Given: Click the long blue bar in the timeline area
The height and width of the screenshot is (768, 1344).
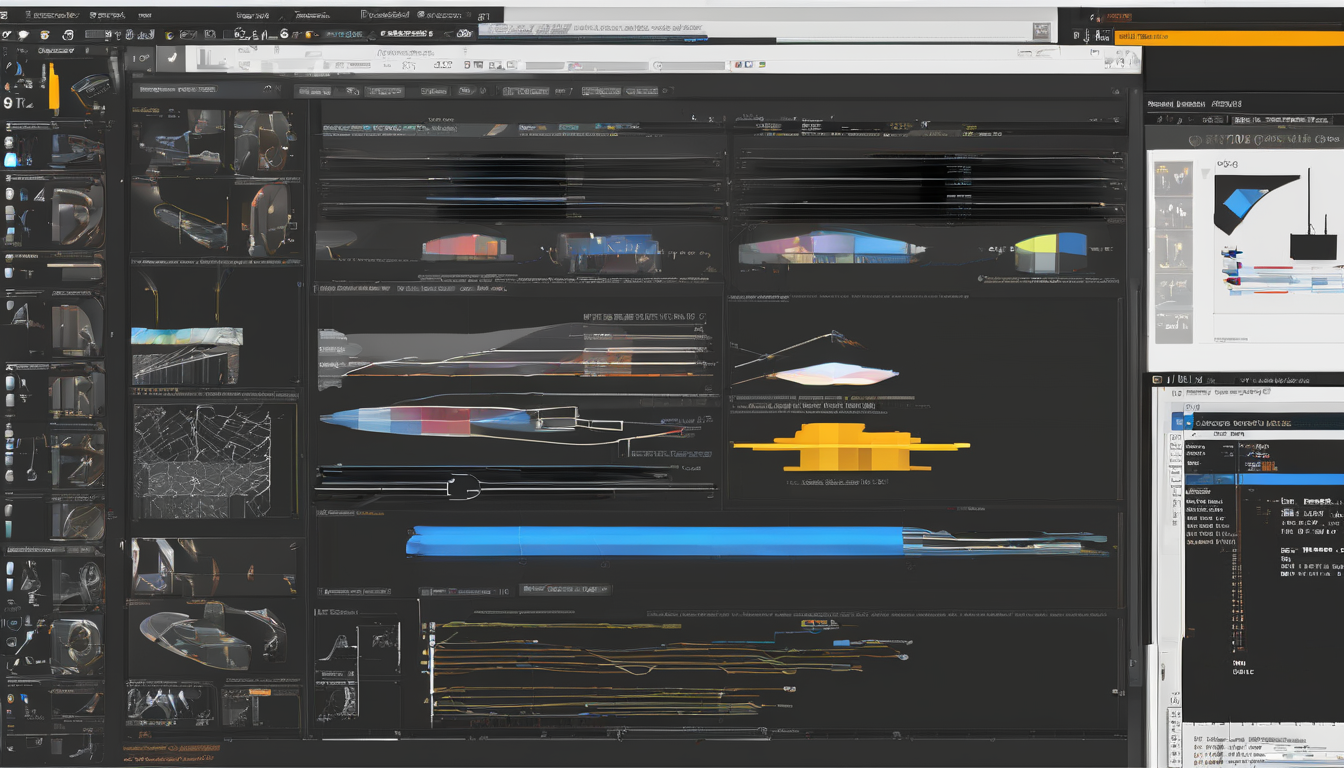Looking at the screenshot, I should click(x=657, y=541).
